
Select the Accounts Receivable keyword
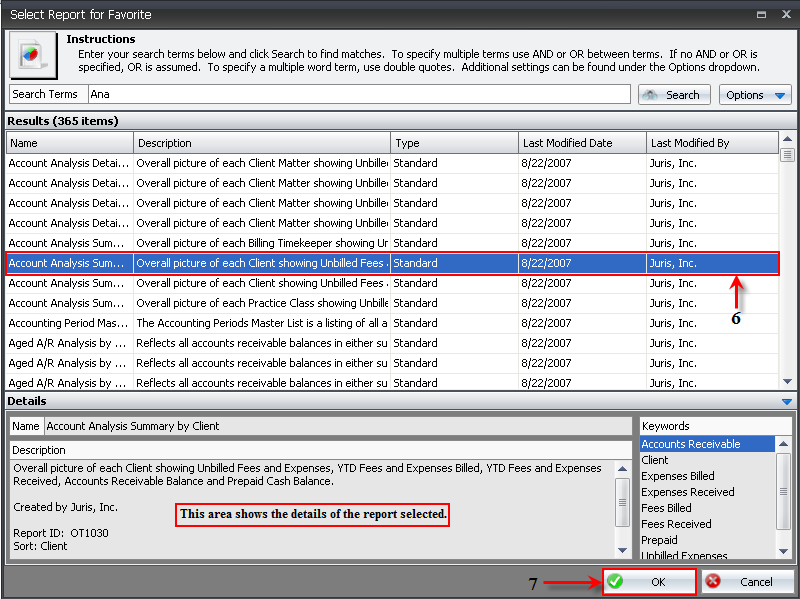pyautogui.click(x=706, y=444)
